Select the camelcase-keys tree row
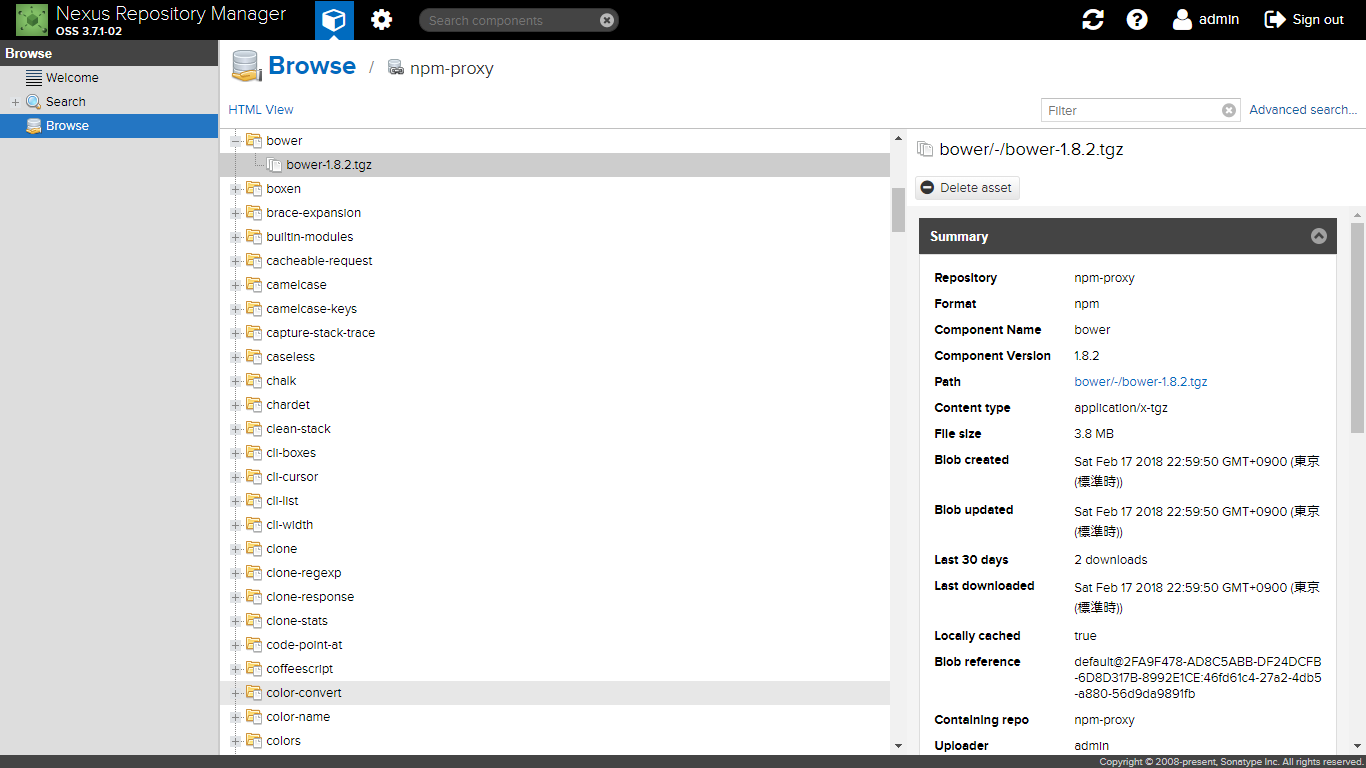This screenshot has width=1366, height=768. (555, 309)
